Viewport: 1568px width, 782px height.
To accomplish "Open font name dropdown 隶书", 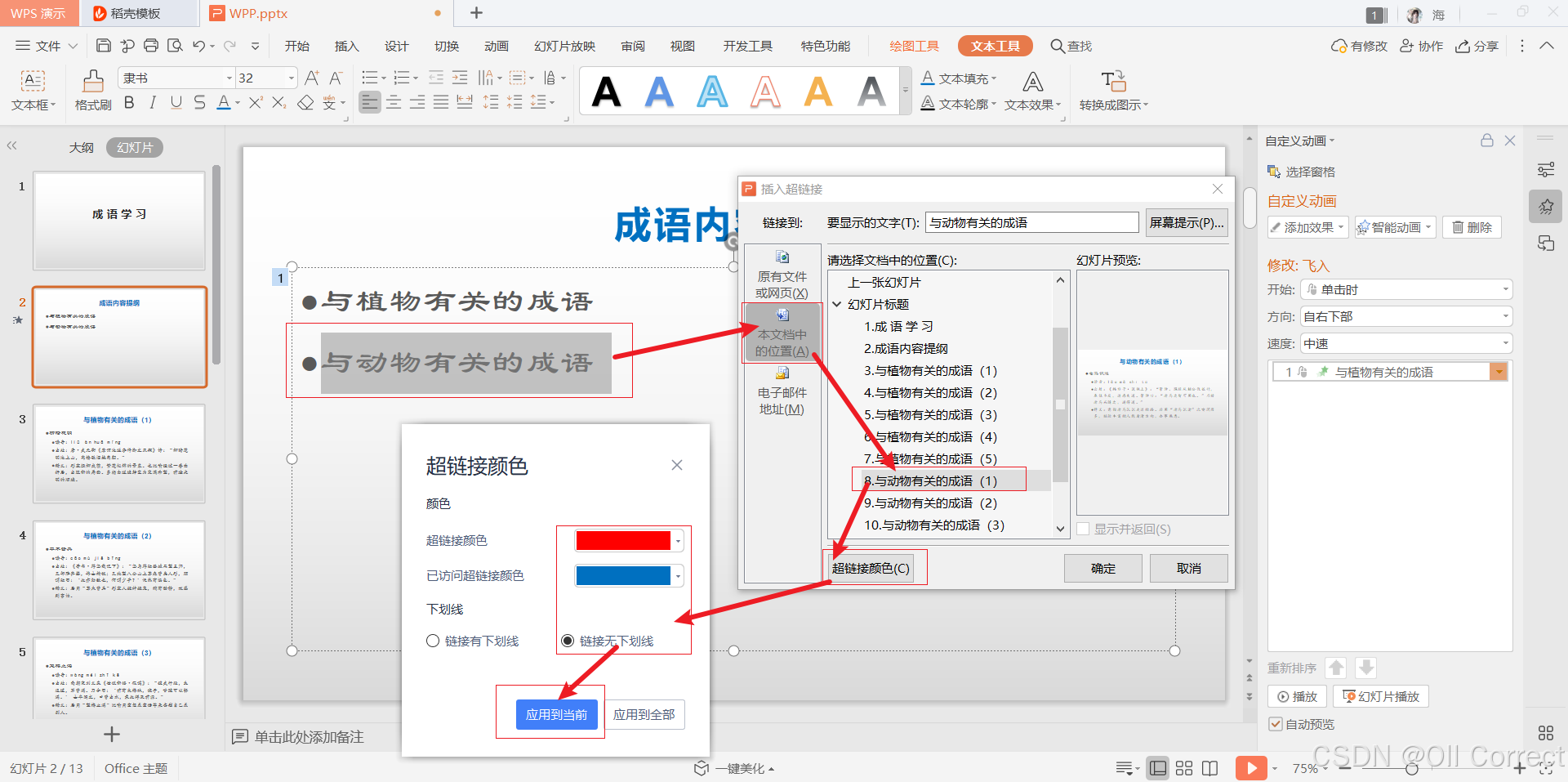I will [x=229, y=78].
